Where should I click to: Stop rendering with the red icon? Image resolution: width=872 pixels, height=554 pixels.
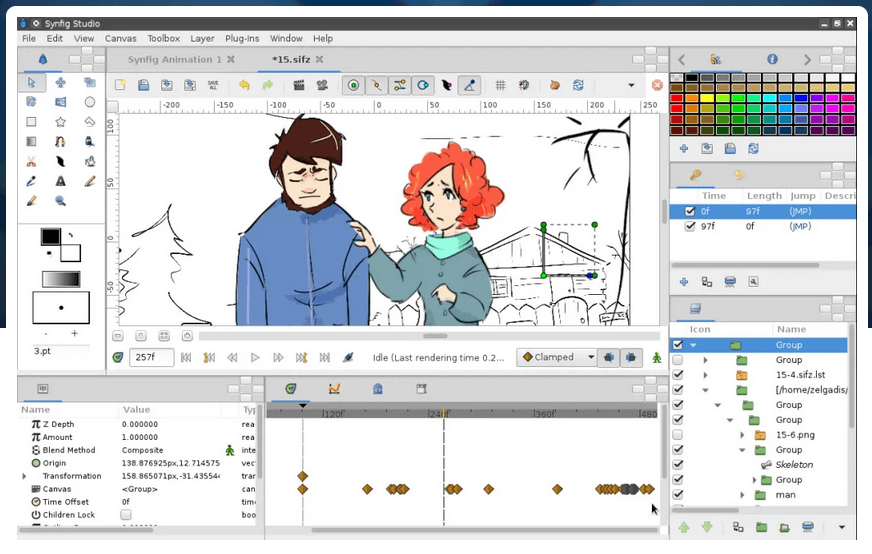[657, 85]
